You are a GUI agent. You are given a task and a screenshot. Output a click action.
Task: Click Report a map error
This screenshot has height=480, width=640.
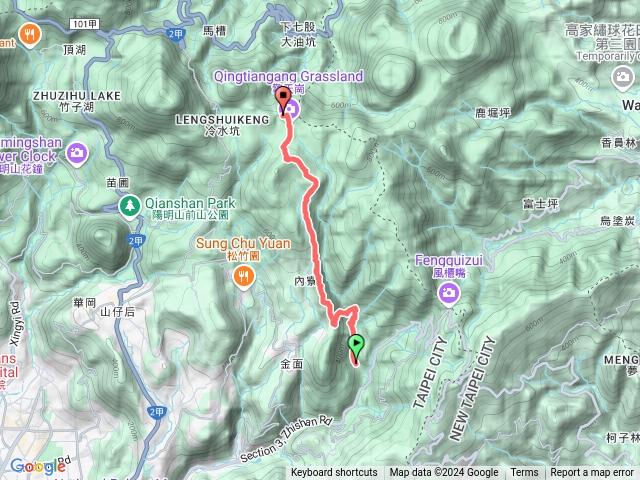tap(592, 473)
